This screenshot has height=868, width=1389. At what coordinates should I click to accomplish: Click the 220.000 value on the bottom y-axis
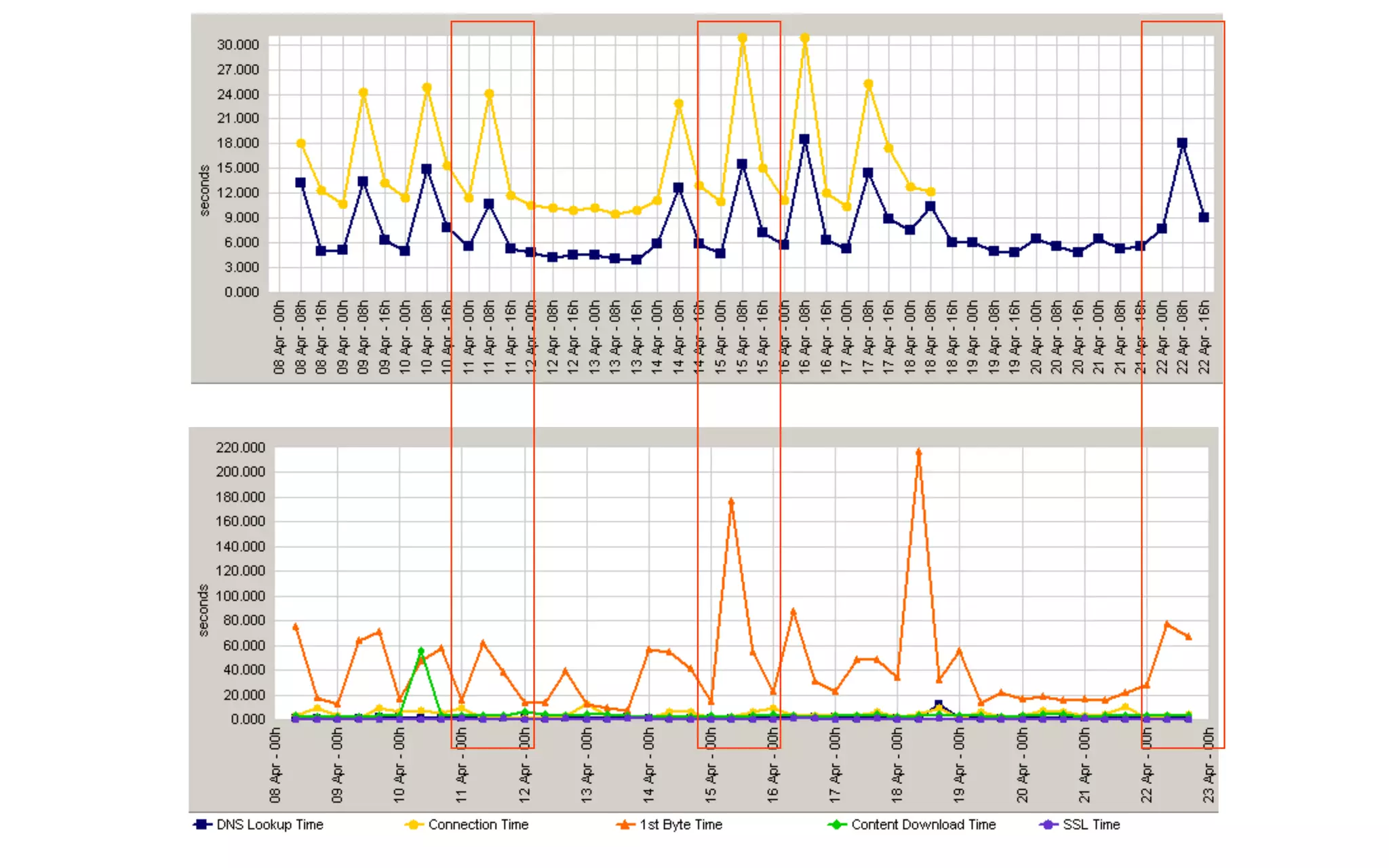240,448
